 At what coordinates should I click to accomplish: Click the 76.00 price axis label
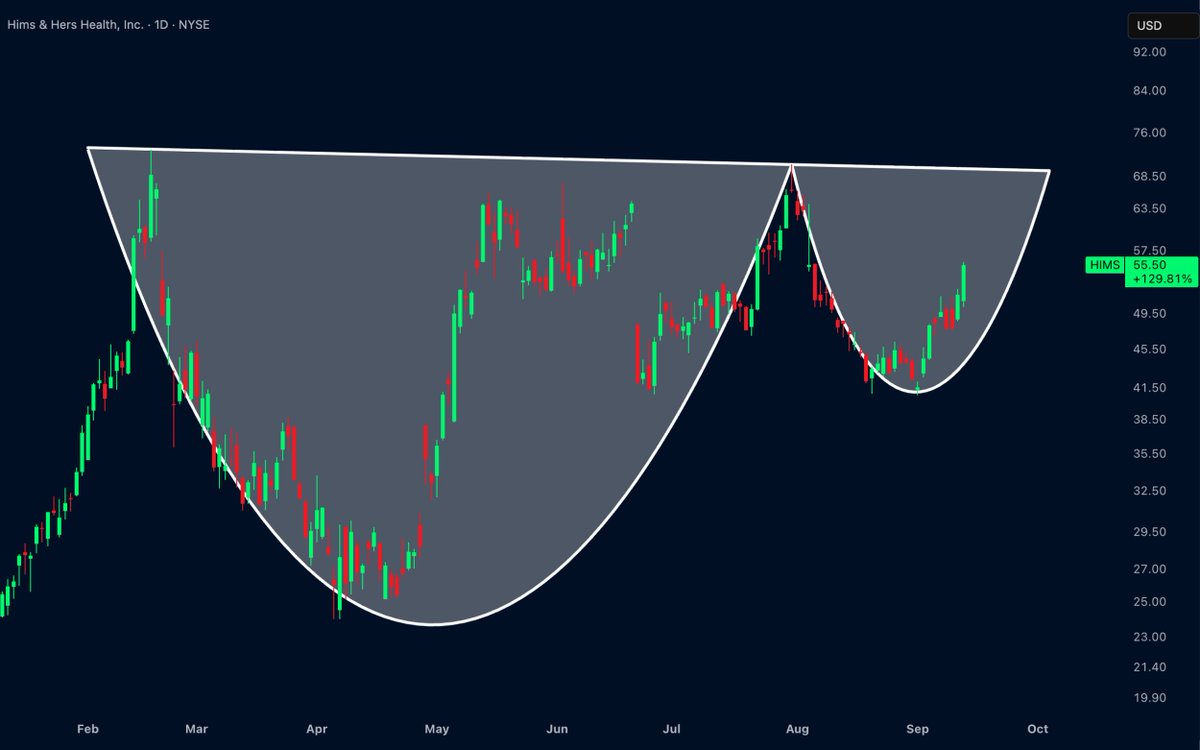pos(1150,133)
